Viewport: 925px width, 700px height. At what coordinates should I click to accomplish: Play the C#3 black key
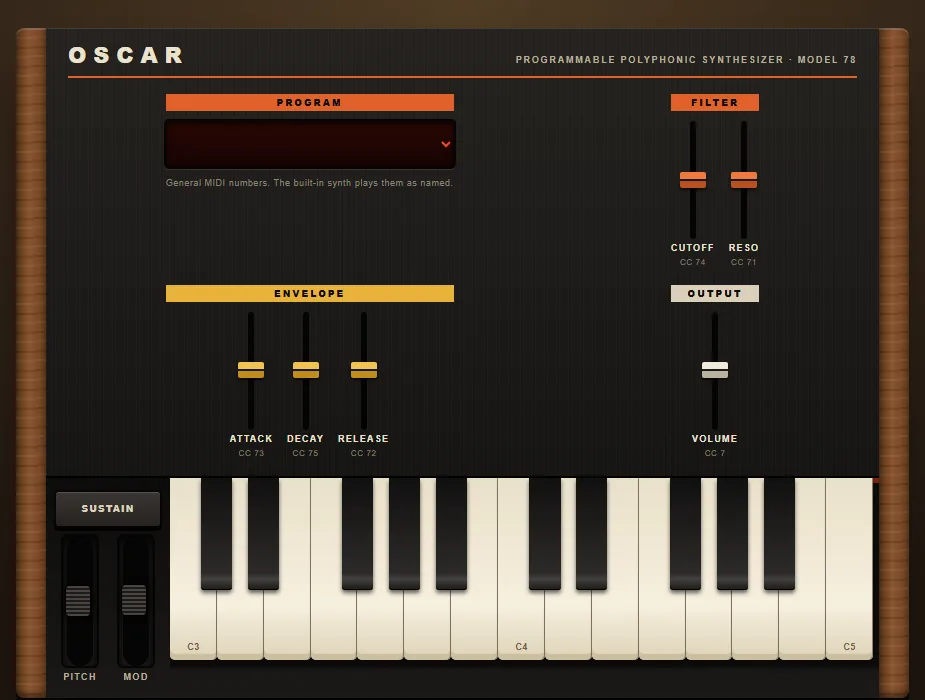click(x=217, y=533)
